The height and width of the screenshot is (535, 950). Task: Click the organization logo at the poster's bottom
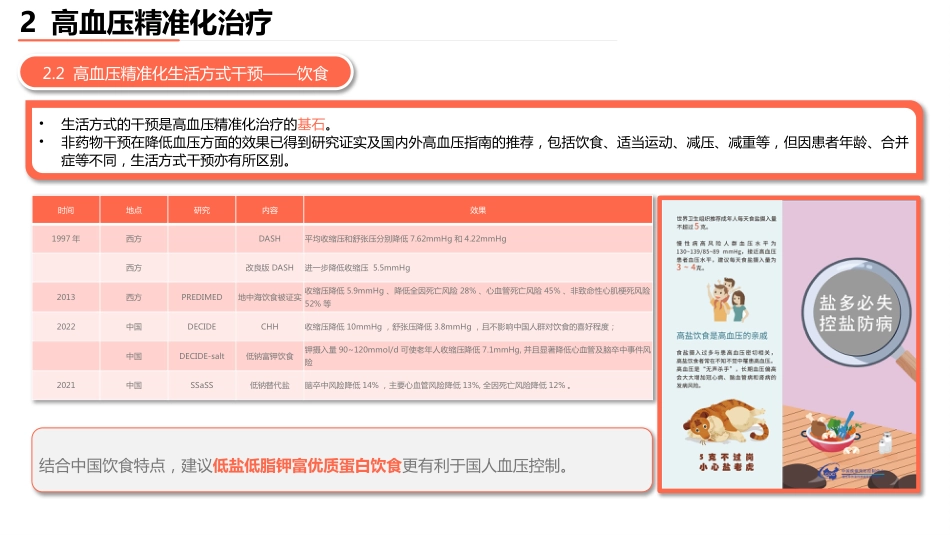pos(851,473)
